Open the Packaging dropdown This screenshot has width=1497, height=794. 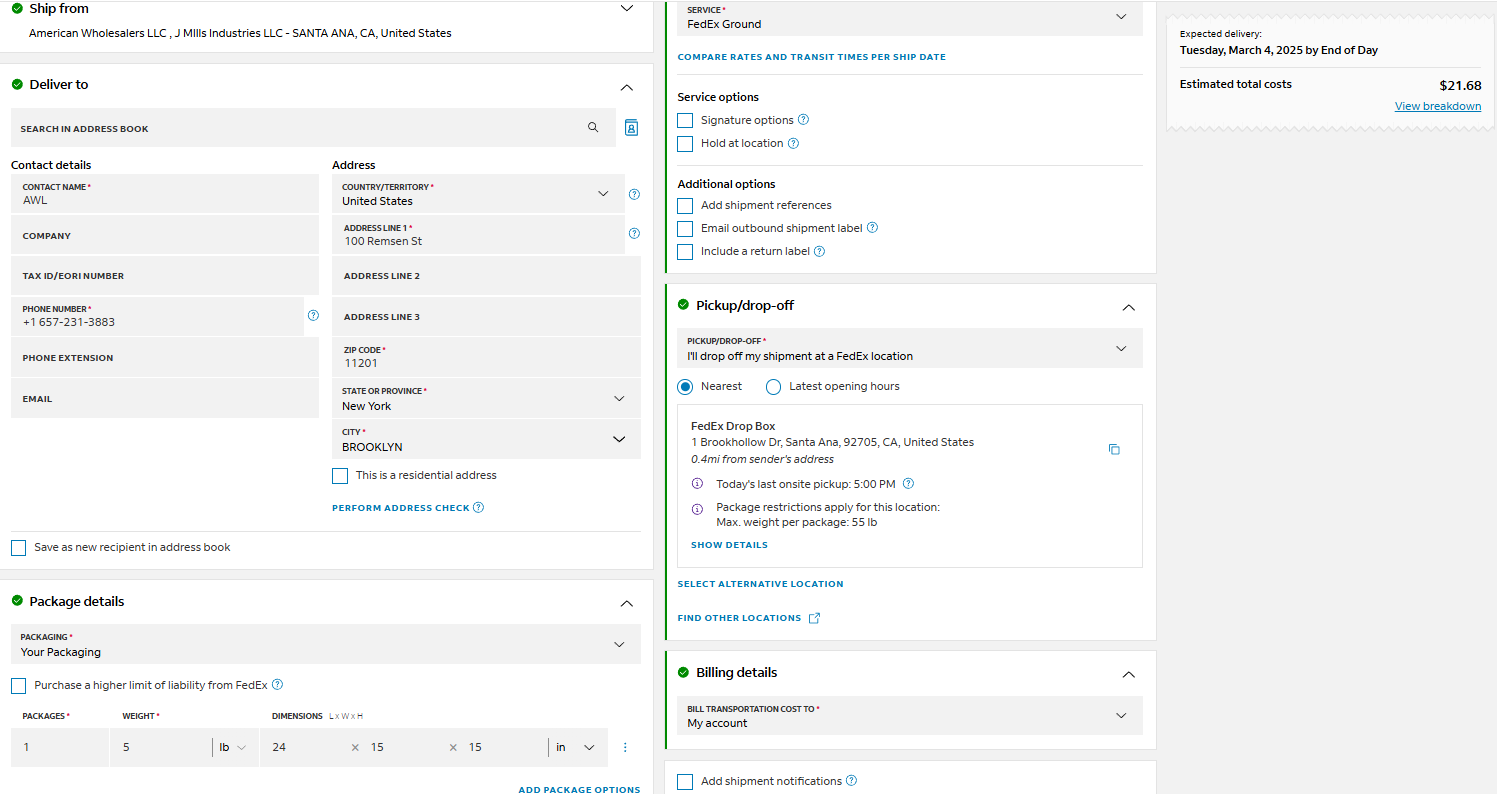pos(326,644)
